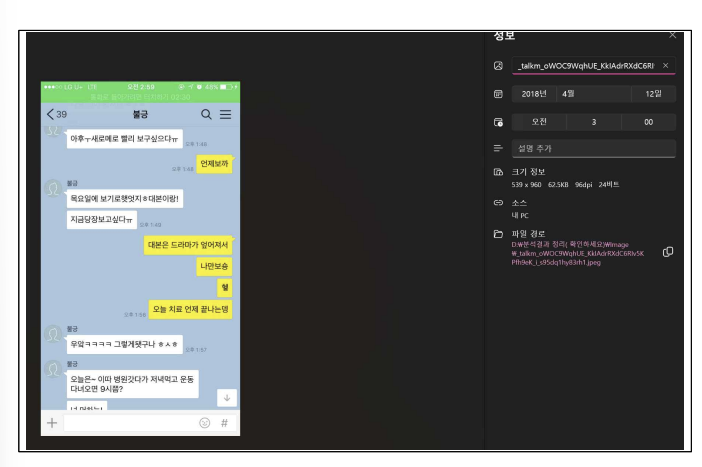Viewport: 702px width, 467px height.
Task: Close the 정보 info panel
Action: 672,35
